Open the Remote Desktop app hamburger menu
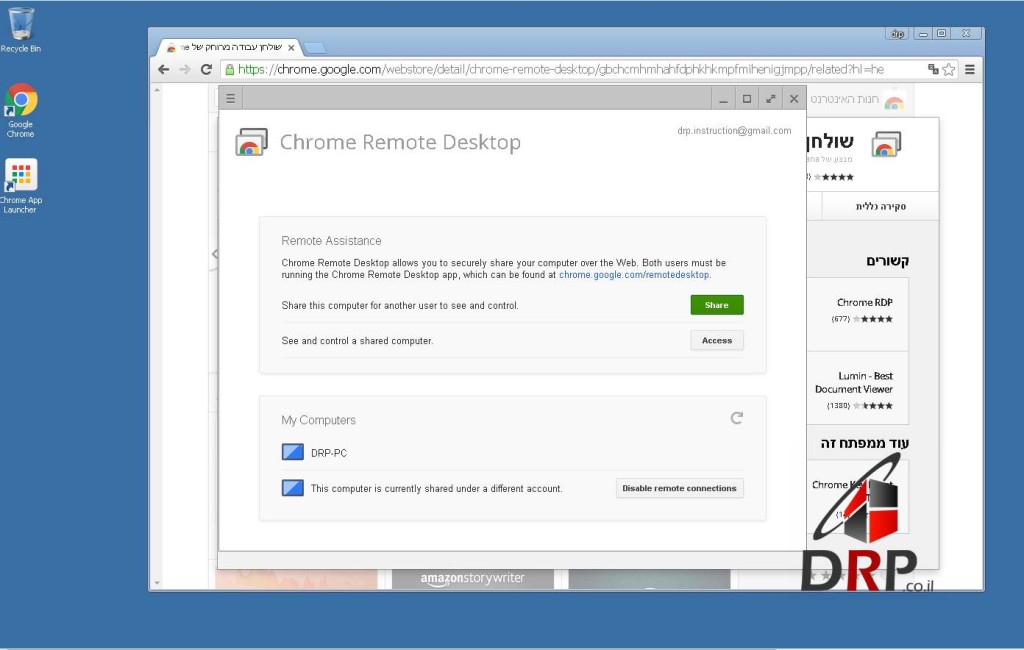The width and height of the screenshot is (1024, 650). tap(230, 98)
